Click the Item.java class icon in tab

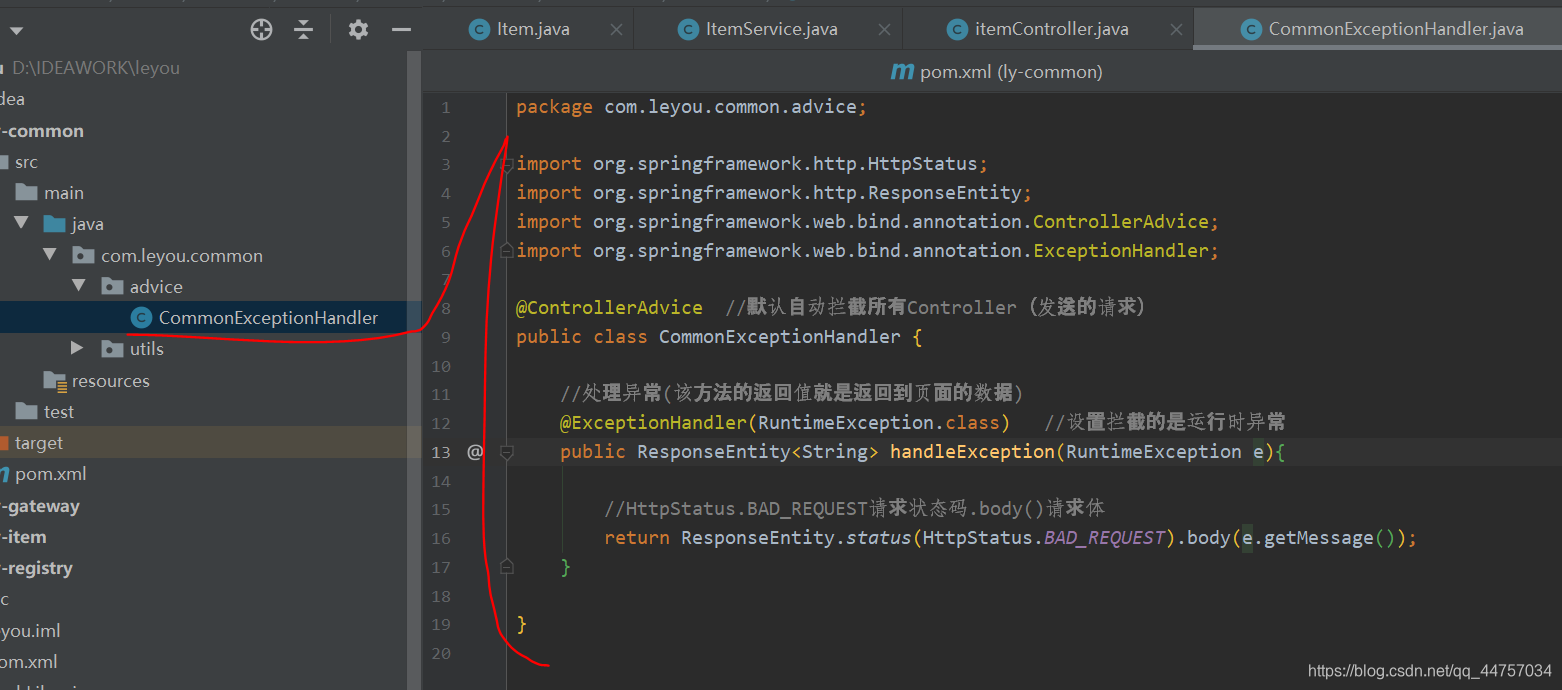tap(479, 30)
